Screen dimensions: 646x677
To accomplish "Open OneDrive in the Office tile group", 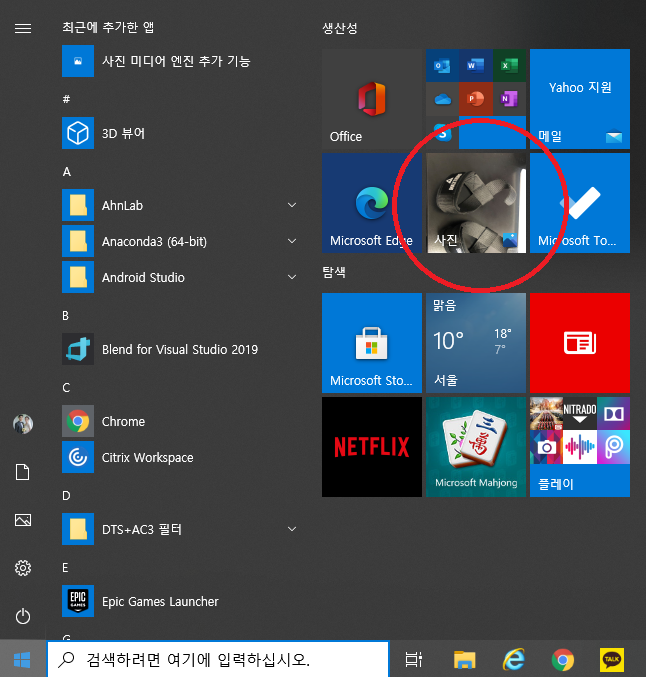I will [x=442, y=99].
